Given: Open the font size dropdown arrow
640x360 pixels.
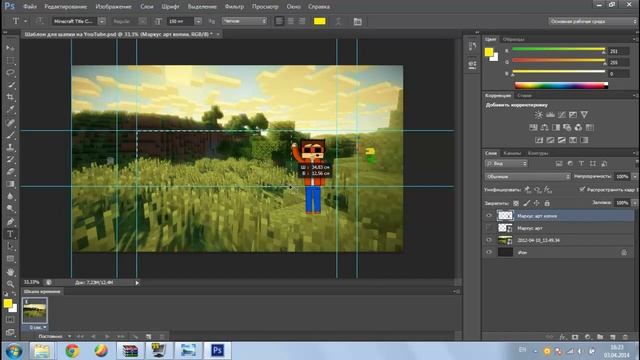Looking at the screenshot, I should tap(198, 21).
